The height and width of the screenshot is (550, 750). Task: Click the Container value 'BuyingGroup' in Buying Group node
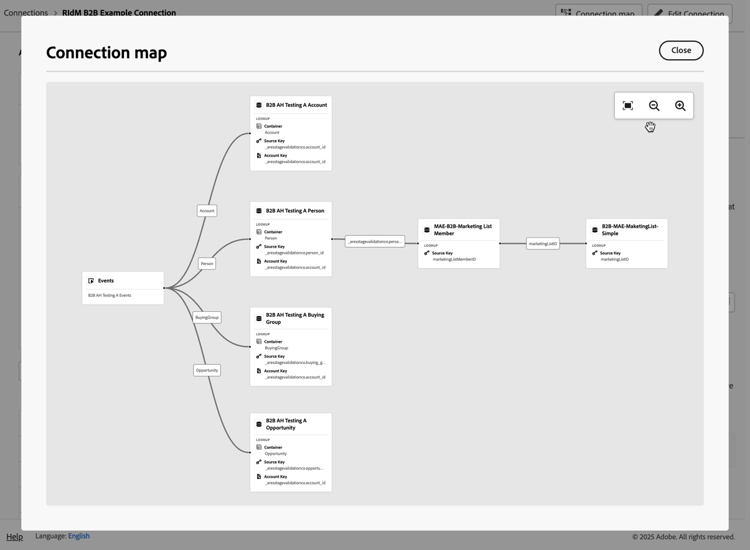coord(276,348)
